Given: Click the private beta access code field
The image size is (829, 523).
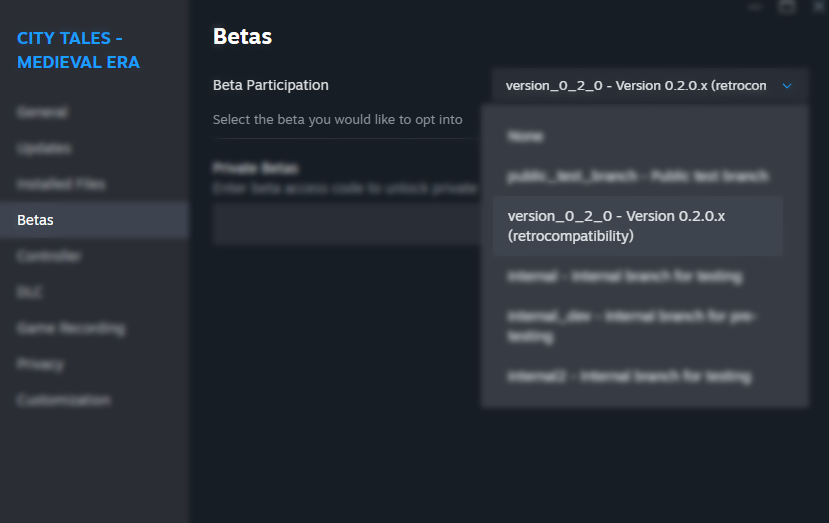Looking at the screenshot, I should [x=345, y=224].
